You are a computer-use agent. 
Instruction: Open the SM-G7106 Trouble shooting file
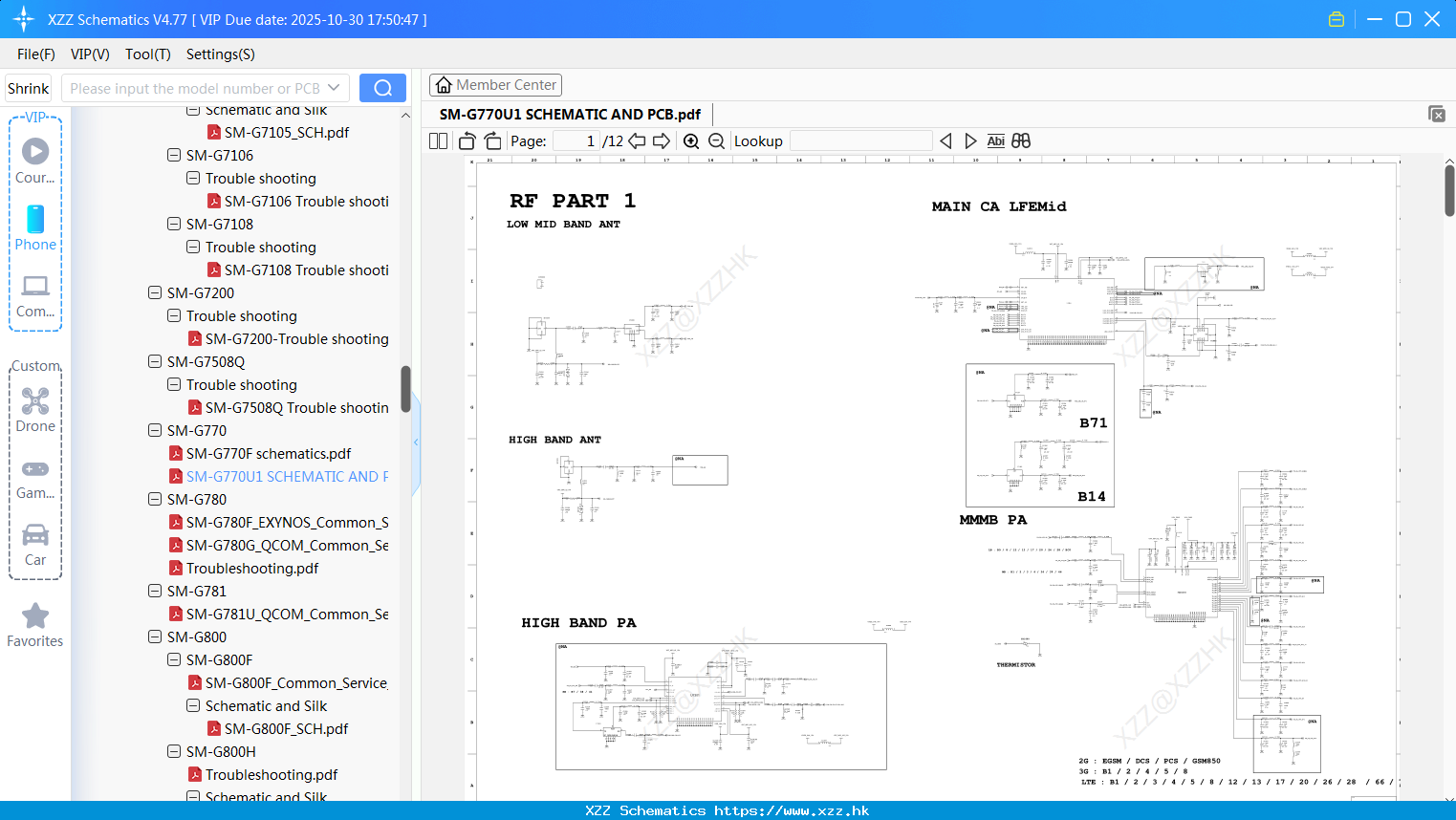297,201
